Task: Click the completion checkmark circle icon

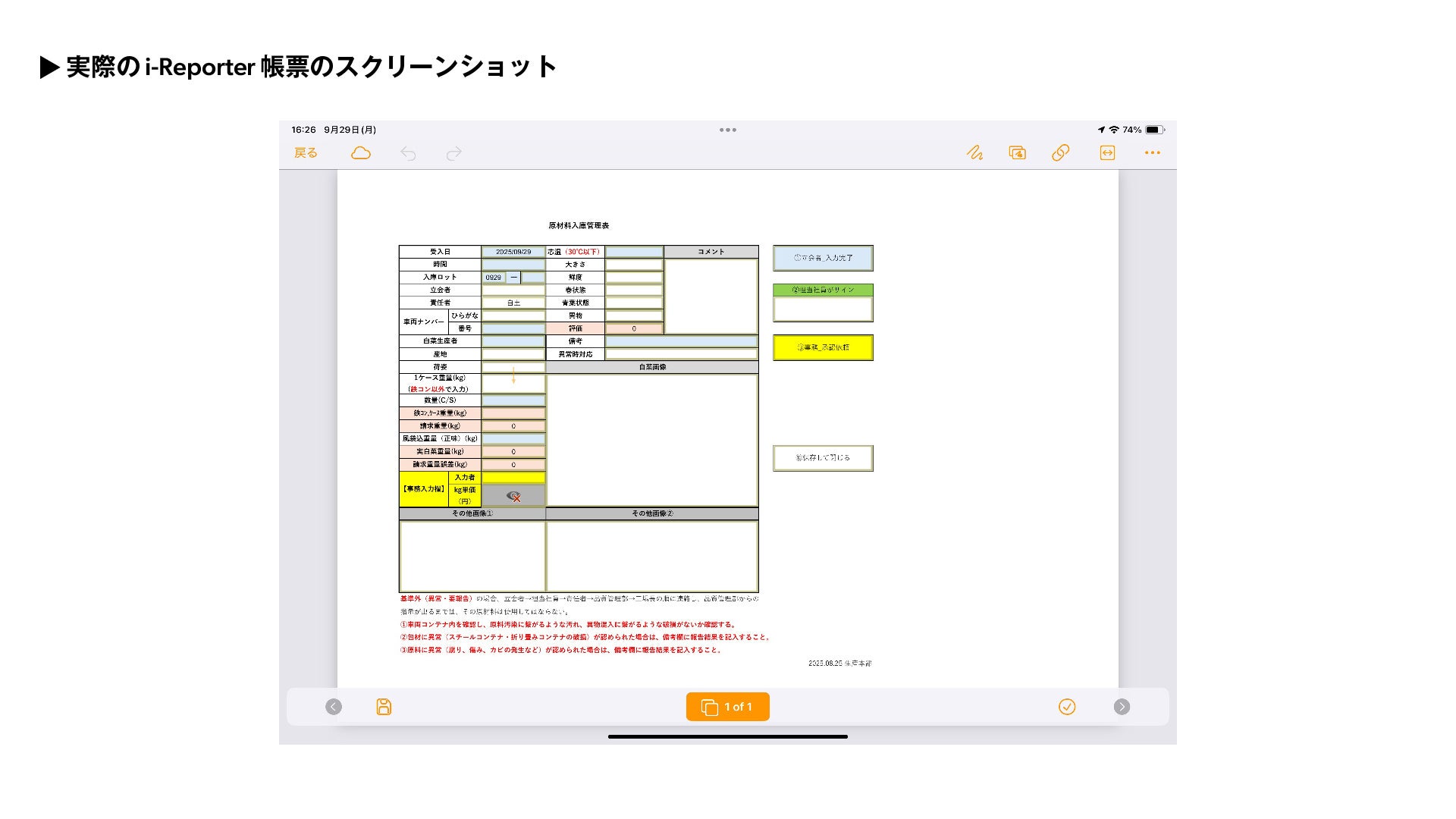Action: tap(1066, 707)
